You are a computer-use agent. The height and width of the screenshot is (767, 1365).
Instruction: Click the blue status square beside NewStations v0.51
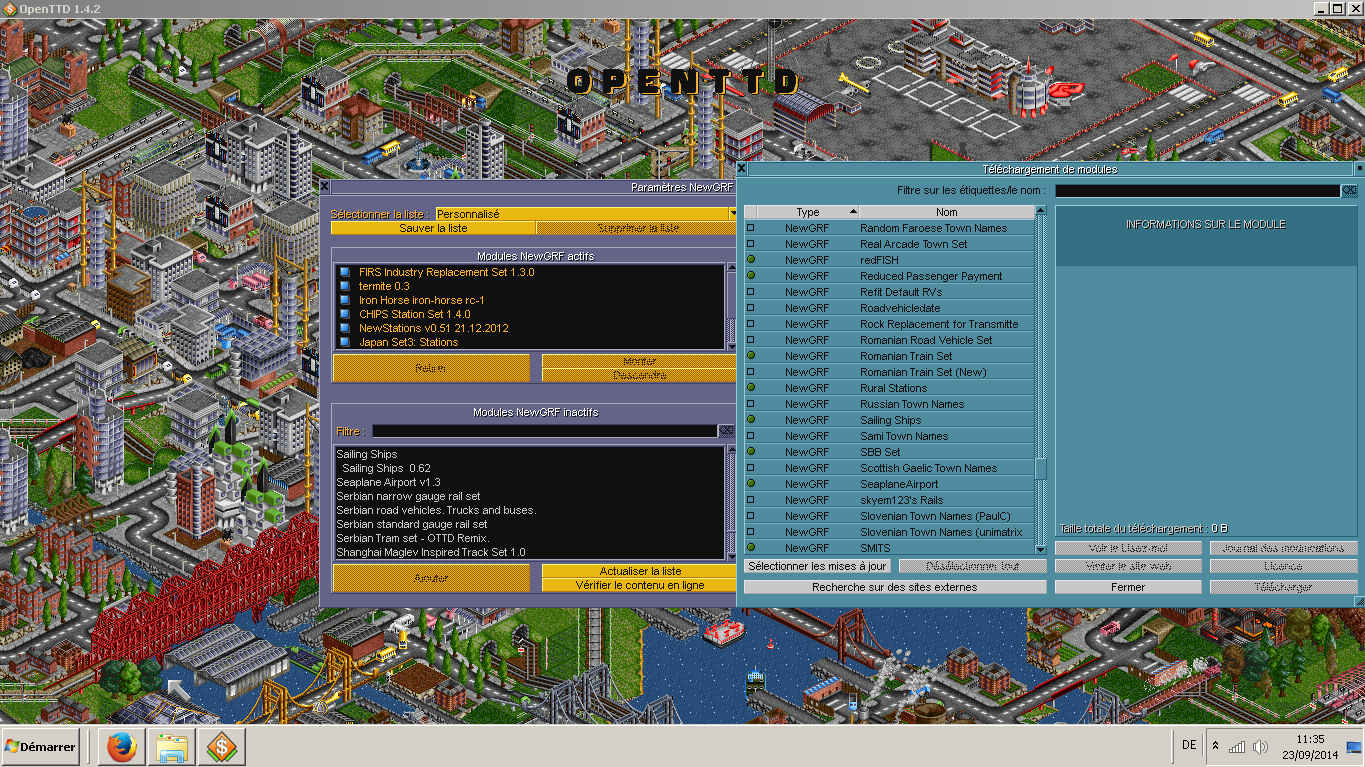pyautogui.click(x=345, y=328)
